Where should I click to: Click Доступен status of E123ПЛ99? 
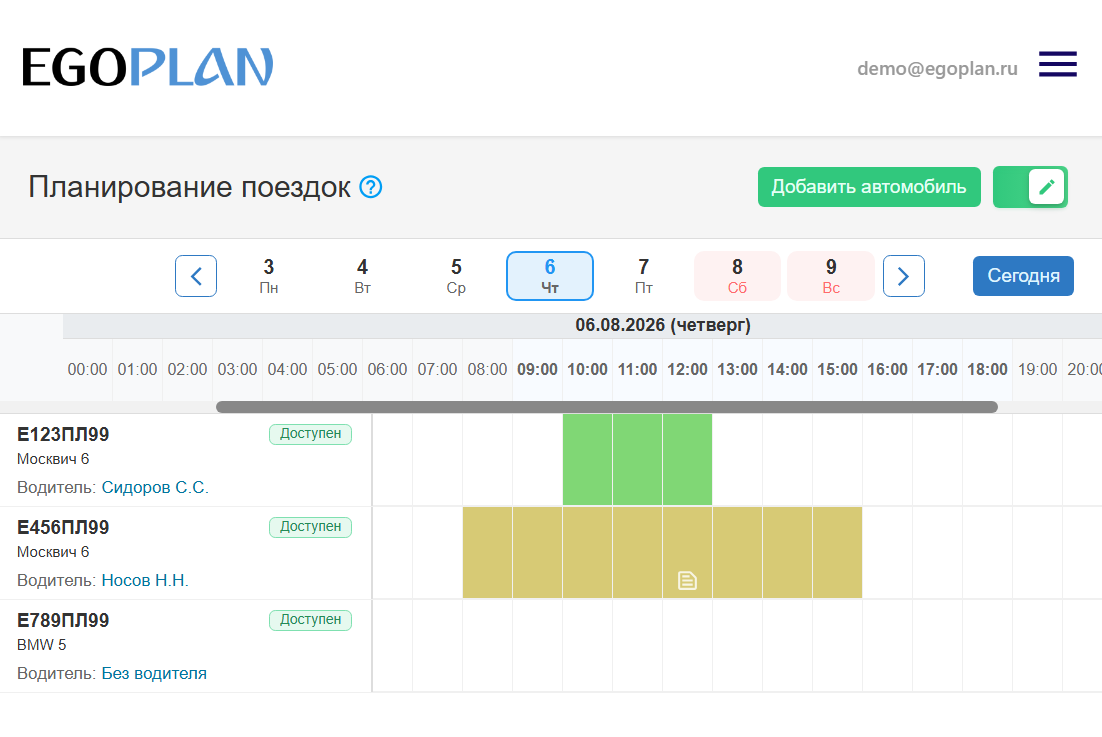[311, 434]
